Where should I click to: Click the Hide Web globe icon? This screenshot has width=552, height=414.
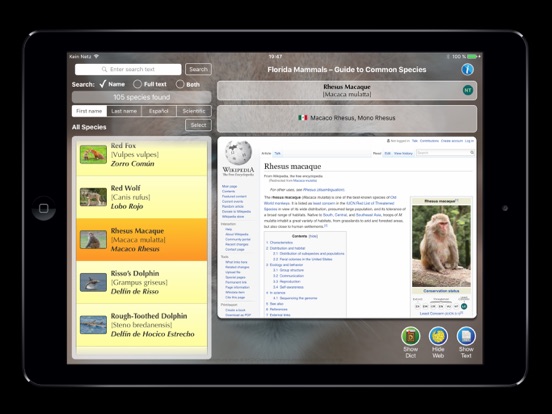point(438,336)
